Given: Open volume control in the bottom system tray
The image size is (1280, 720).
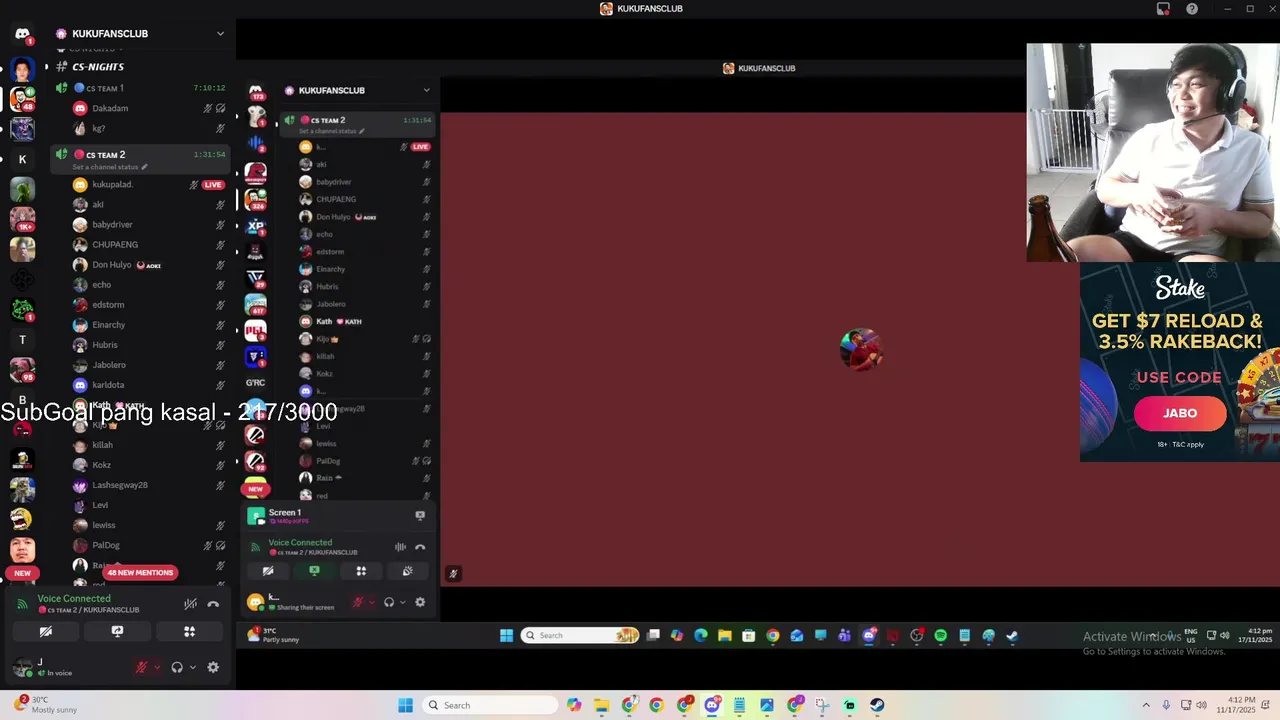Looking at the screenshot, I should click(x=1201, y=705).
